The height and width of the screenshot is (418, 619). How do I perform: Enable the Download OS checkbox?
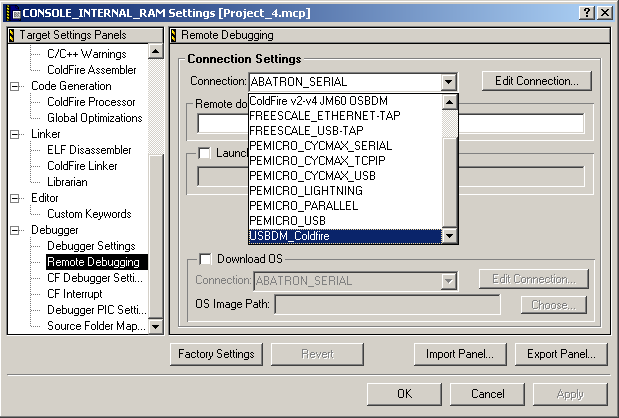click(205, 259)
